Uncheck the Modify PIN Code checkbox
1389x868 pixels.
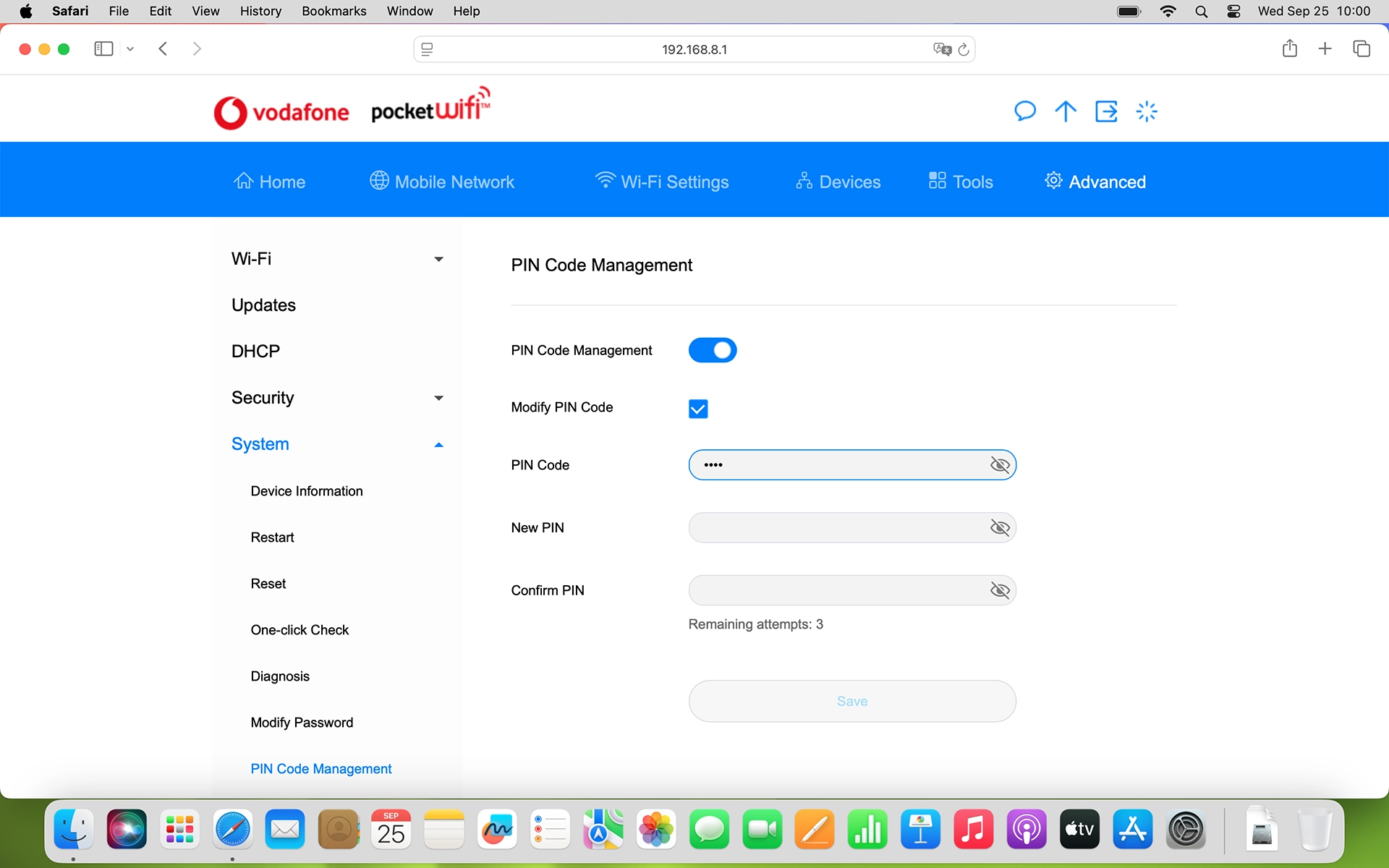697,409
